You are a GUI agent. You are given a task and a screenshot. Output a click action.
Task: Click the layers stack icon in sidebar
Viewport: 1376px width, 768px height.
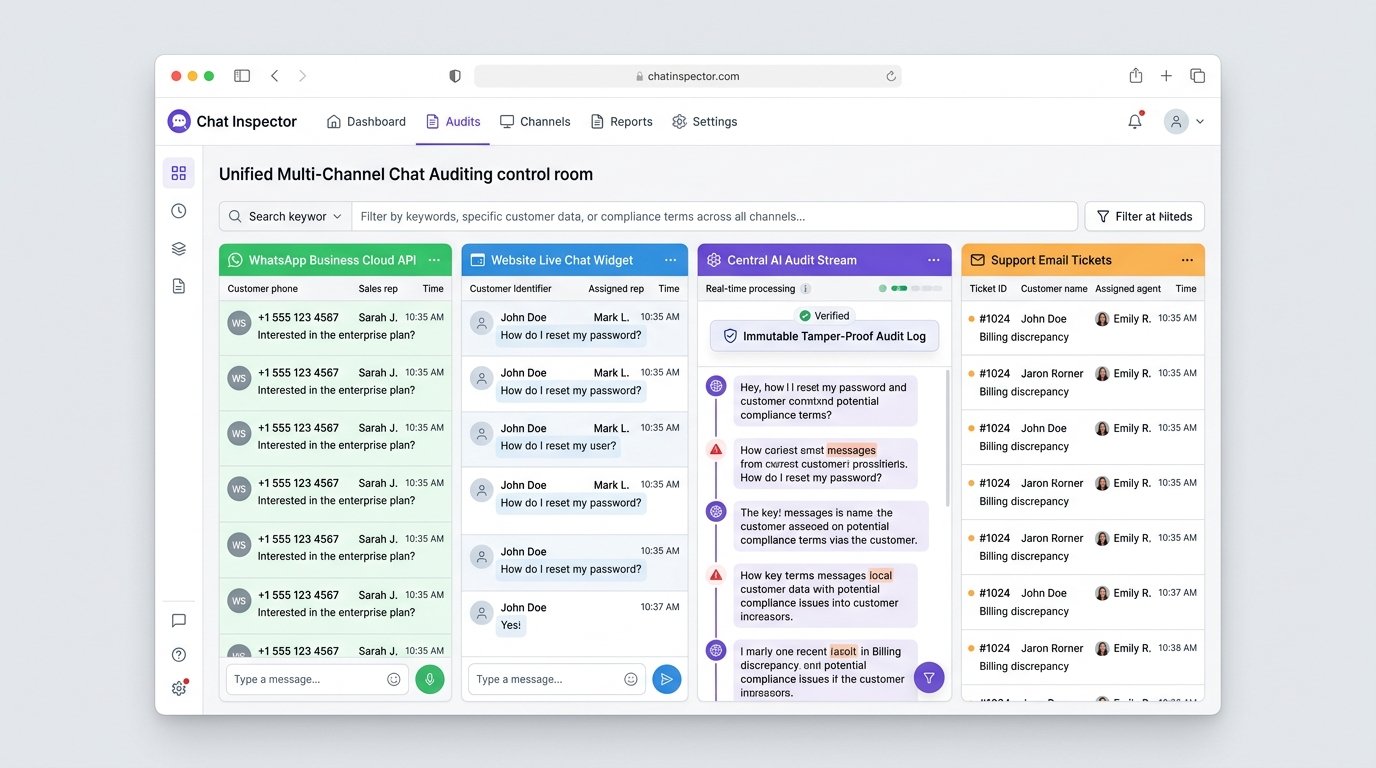(x=179, y=249)
